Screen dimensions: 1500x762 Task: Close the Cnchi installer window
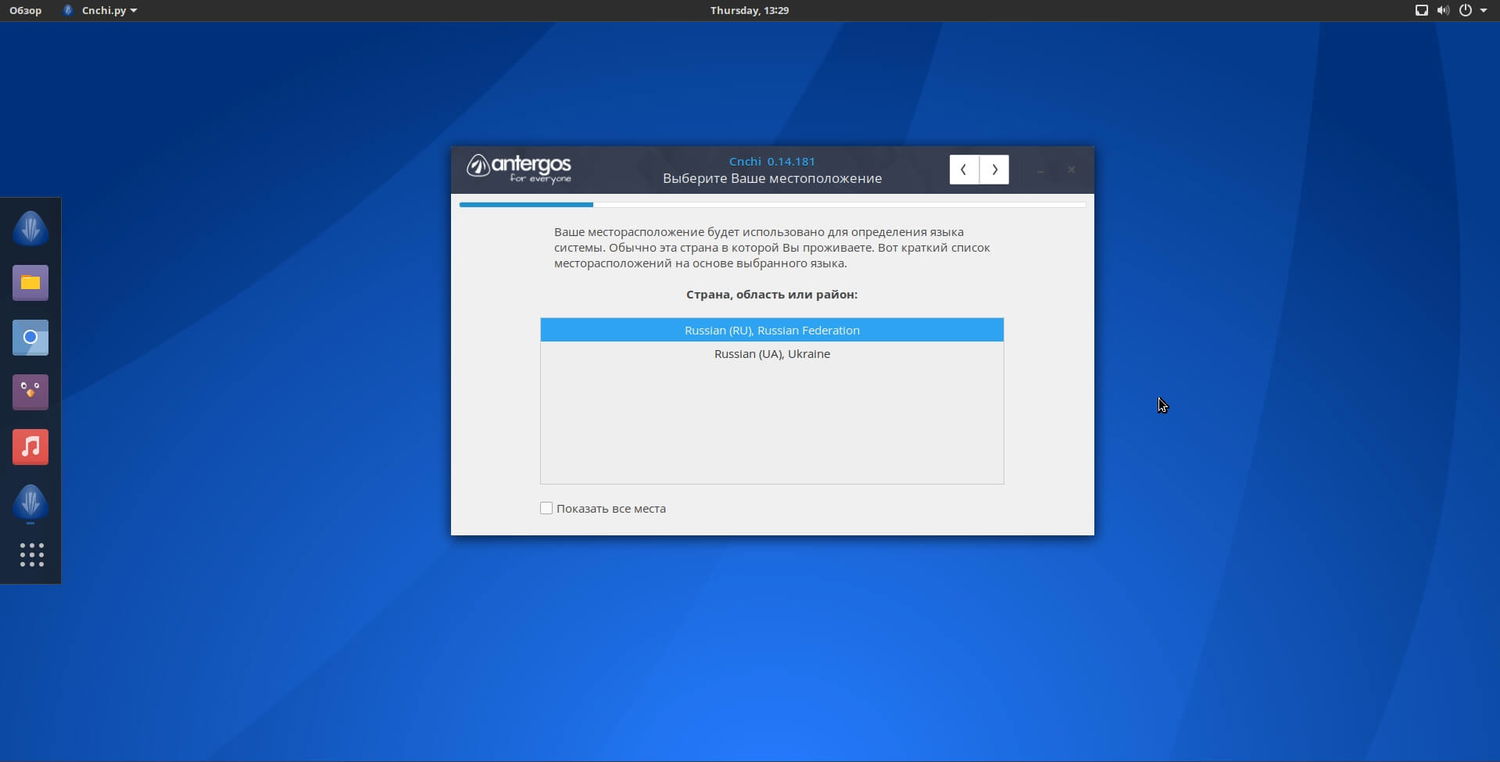tap(1071, 170)
